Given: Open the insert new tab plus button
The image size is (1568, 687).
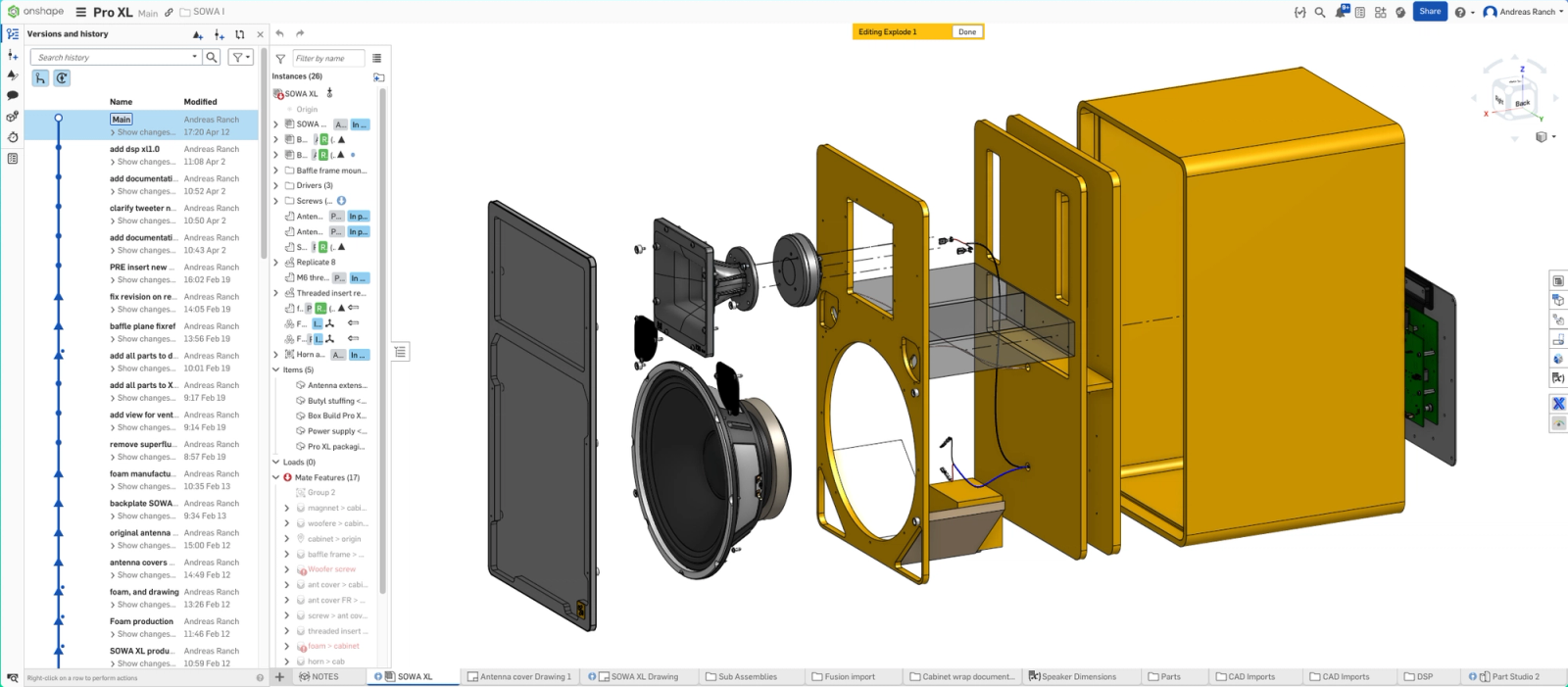Looking at the screenshot, I should tap(279, 676).
